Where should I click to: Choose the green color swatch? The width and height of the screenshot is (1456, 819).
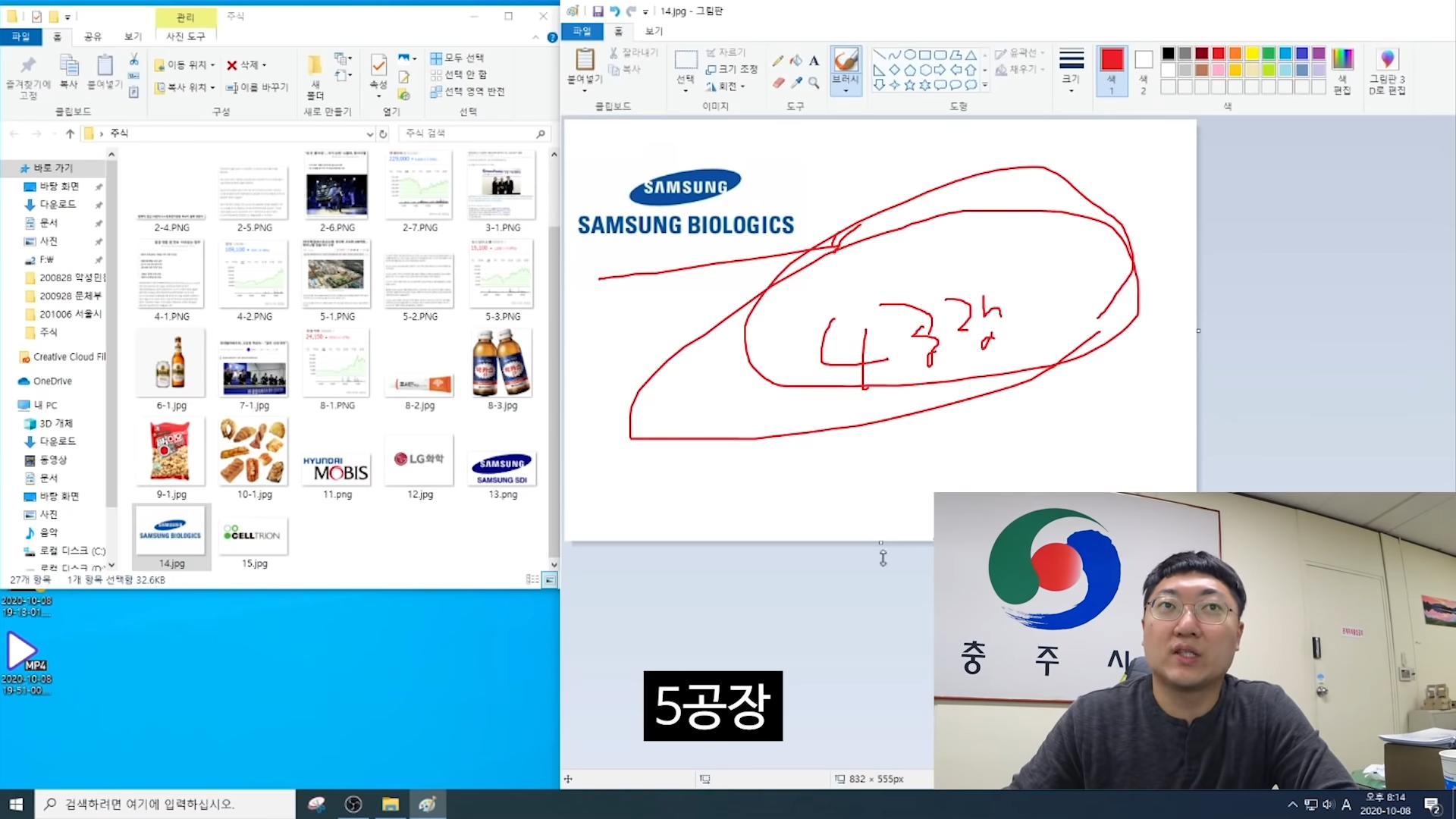coord(1269,53)
